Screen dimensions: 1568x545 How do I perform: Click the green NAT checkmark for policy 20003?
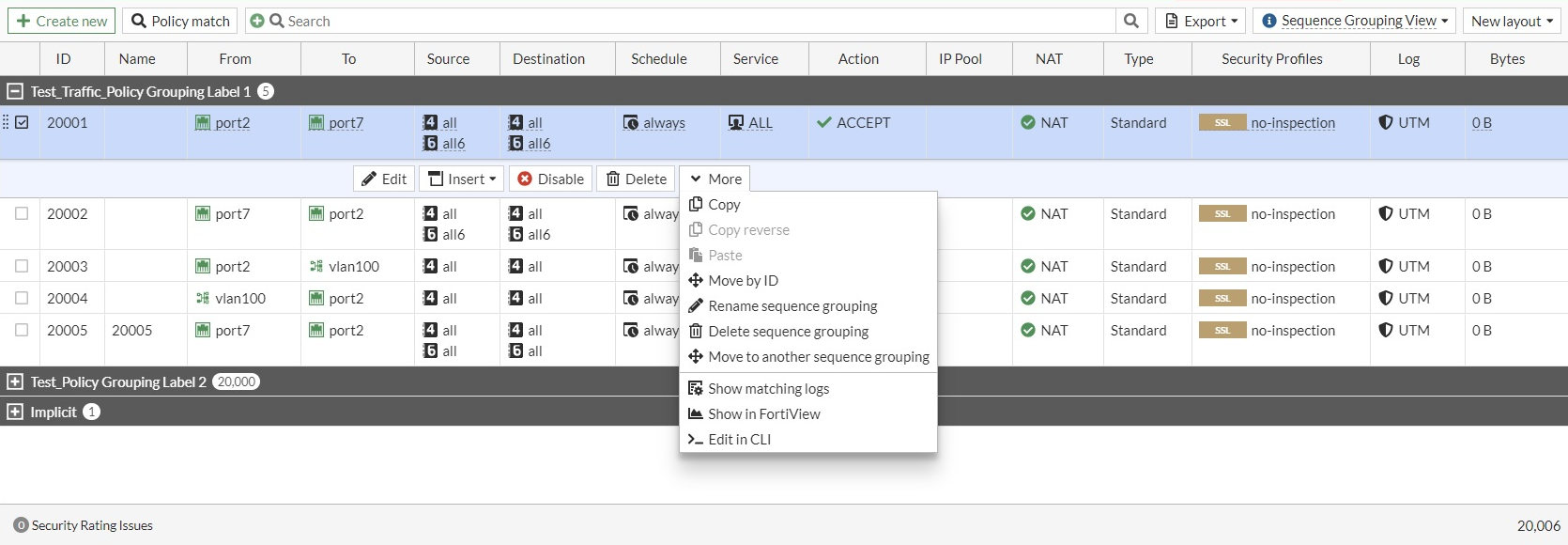1028,266
